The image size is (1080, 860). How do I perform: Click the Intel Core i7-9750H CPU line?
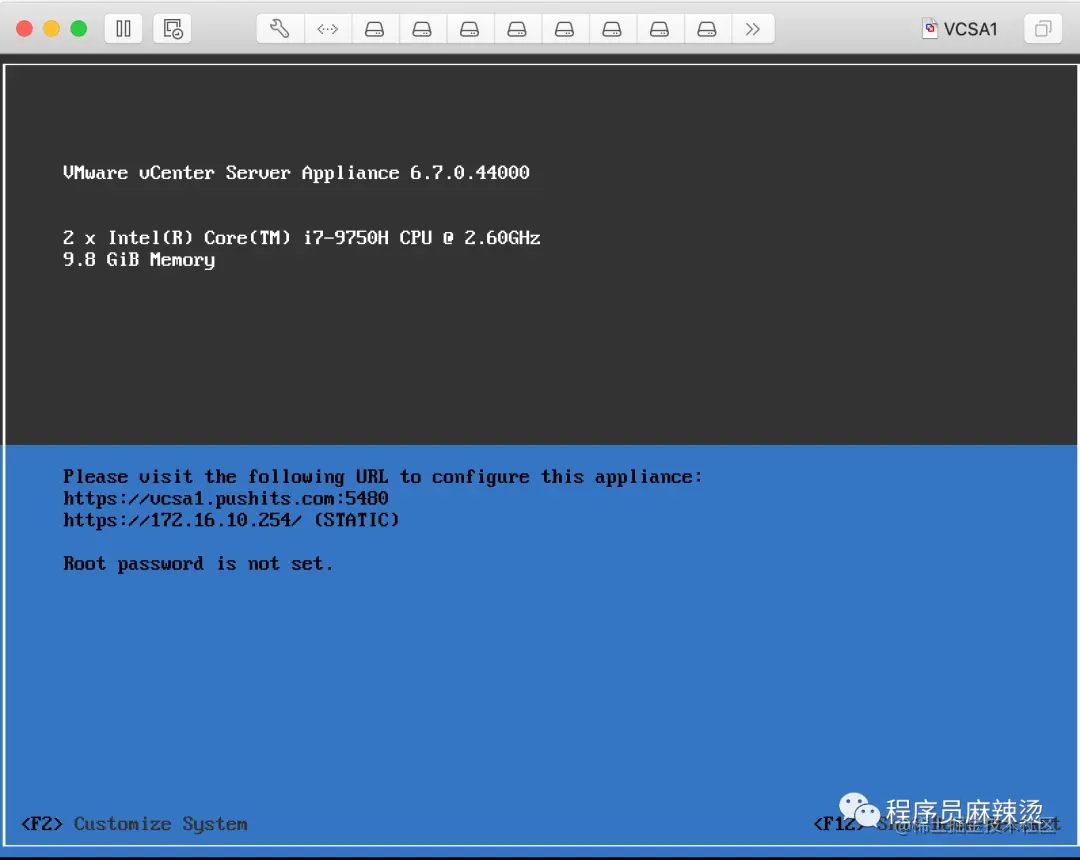pos(302,238)
